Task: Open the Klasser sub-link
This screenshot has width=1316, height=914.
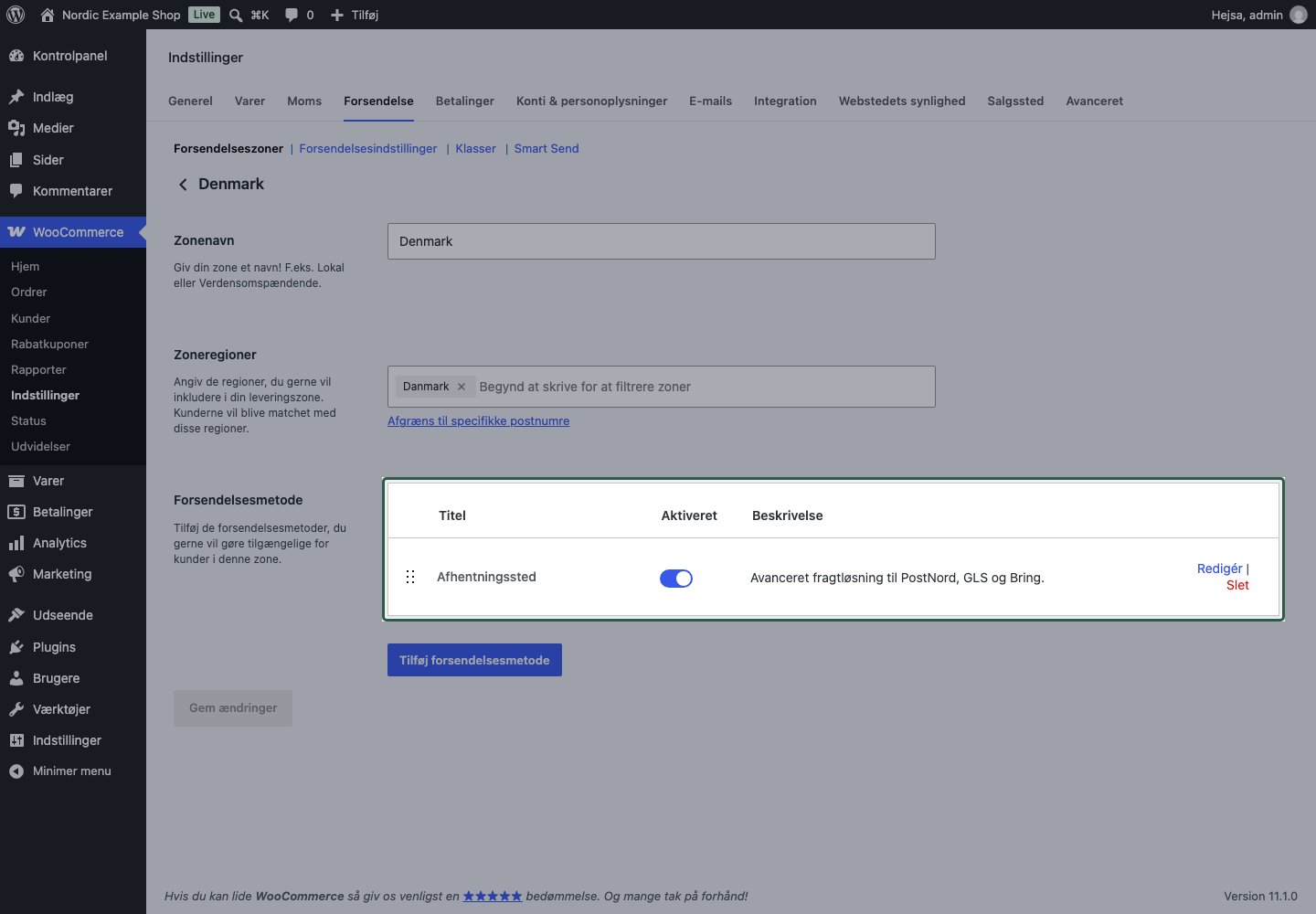Action: [x=476, y=149]
